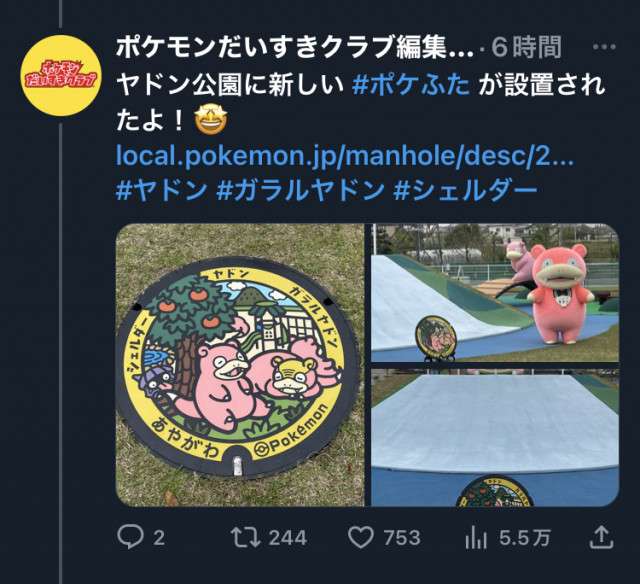Follow the local.pokemon.jp manhole link

[x=345, y=156]
